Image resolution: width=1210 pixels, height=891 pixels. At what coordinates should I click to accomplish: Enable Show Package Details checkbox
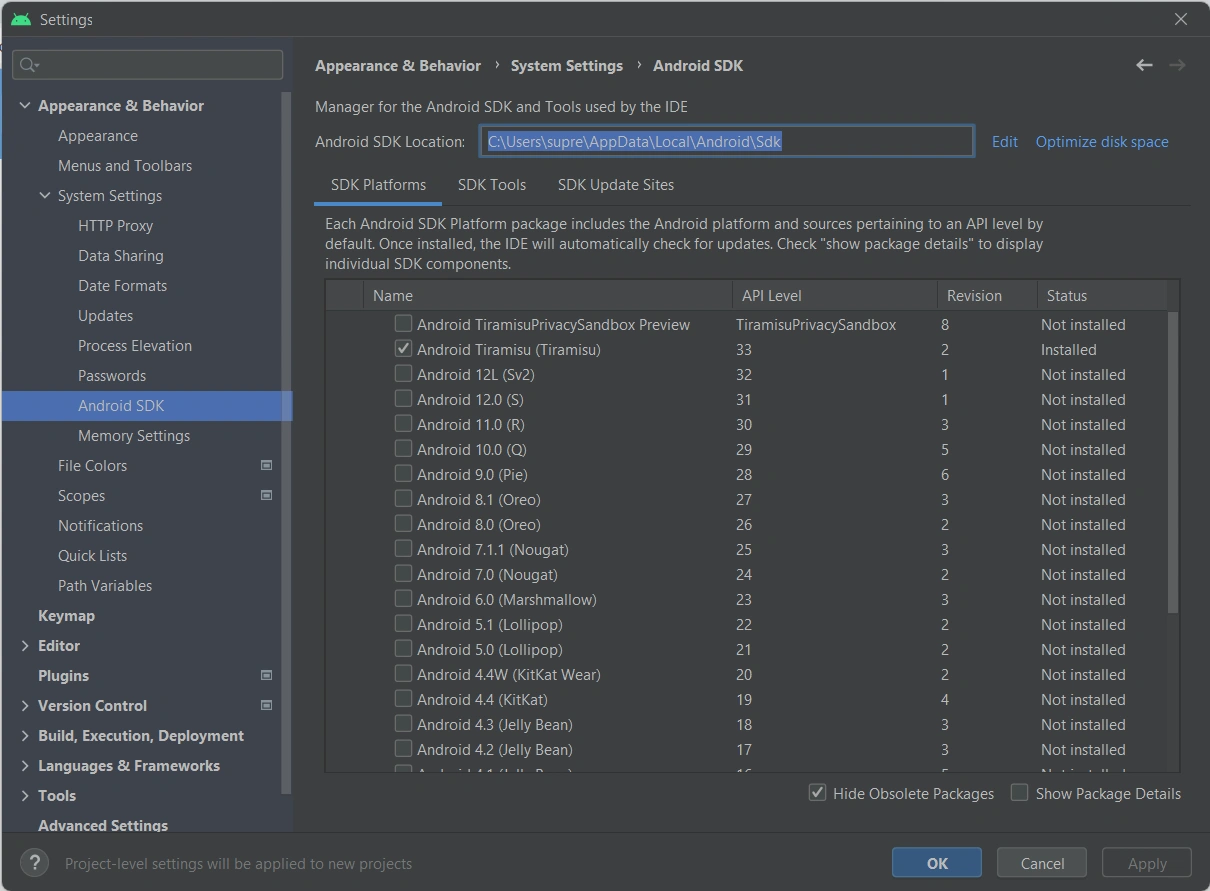click(1019, 793)
